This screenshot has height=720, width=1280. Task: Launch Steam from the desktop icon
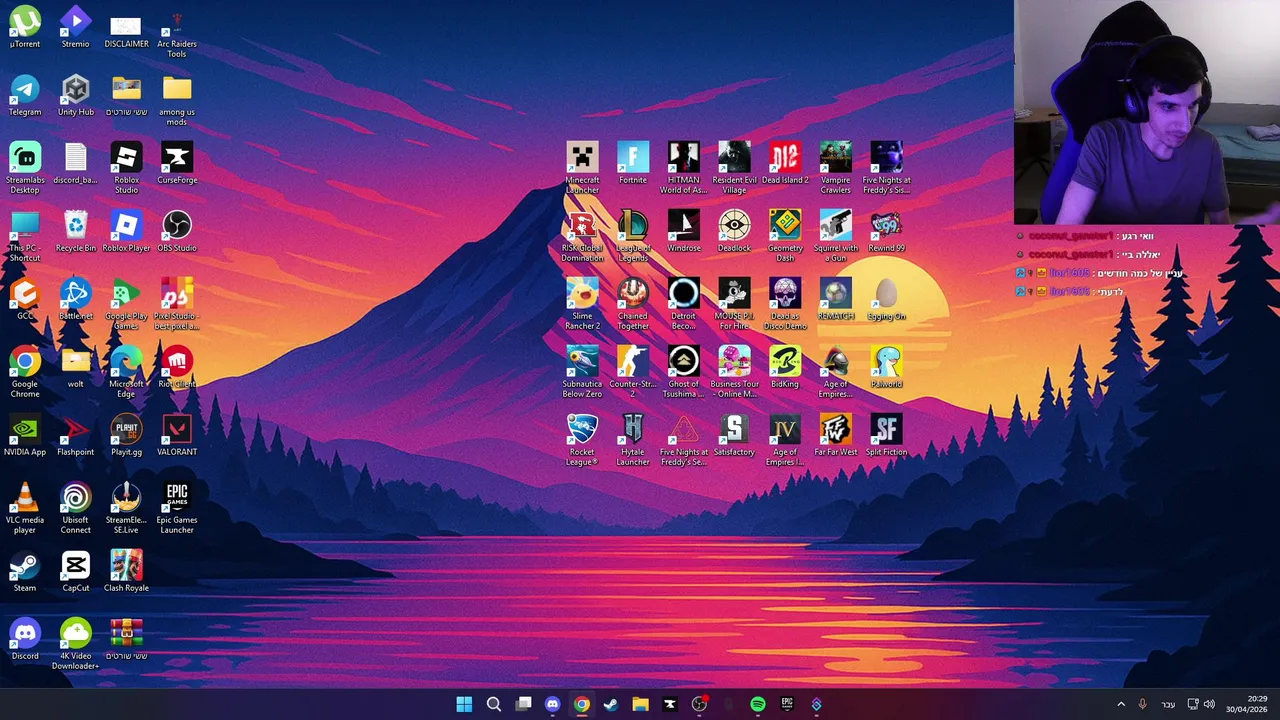click(x=25, y=571)
